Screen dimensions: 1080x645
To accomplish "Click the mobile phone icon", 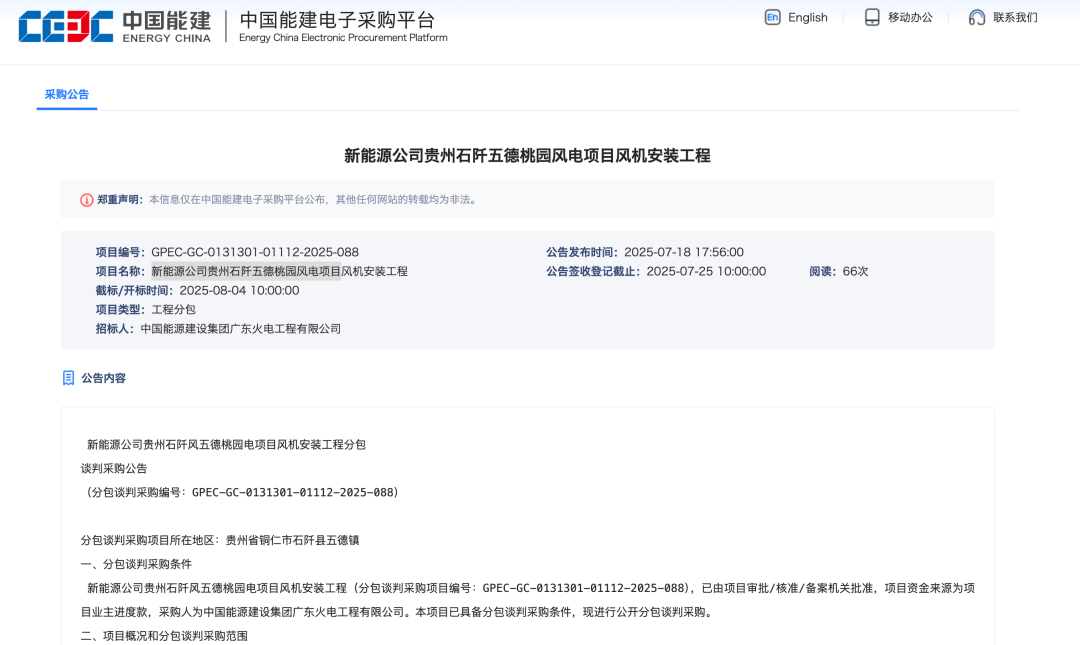I will pos(872,17).
